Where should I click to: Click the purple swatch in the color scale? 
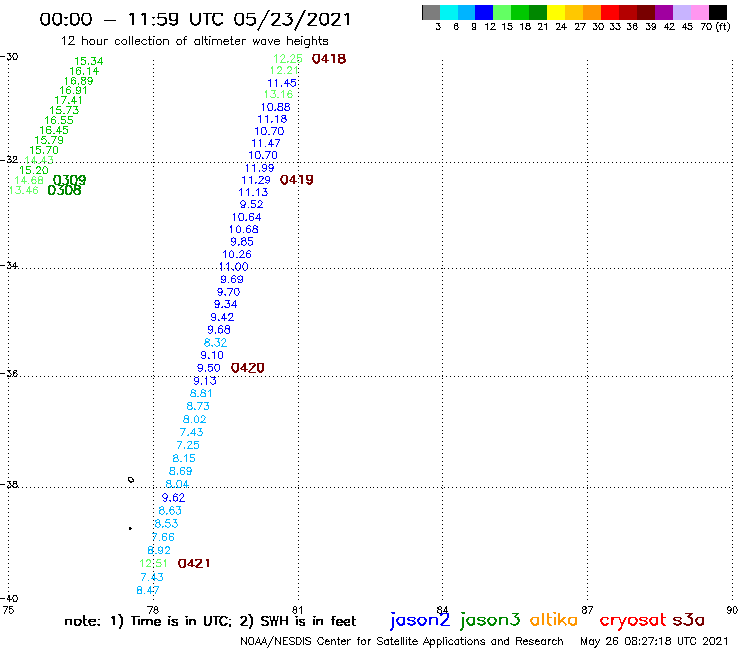[664, 12]
